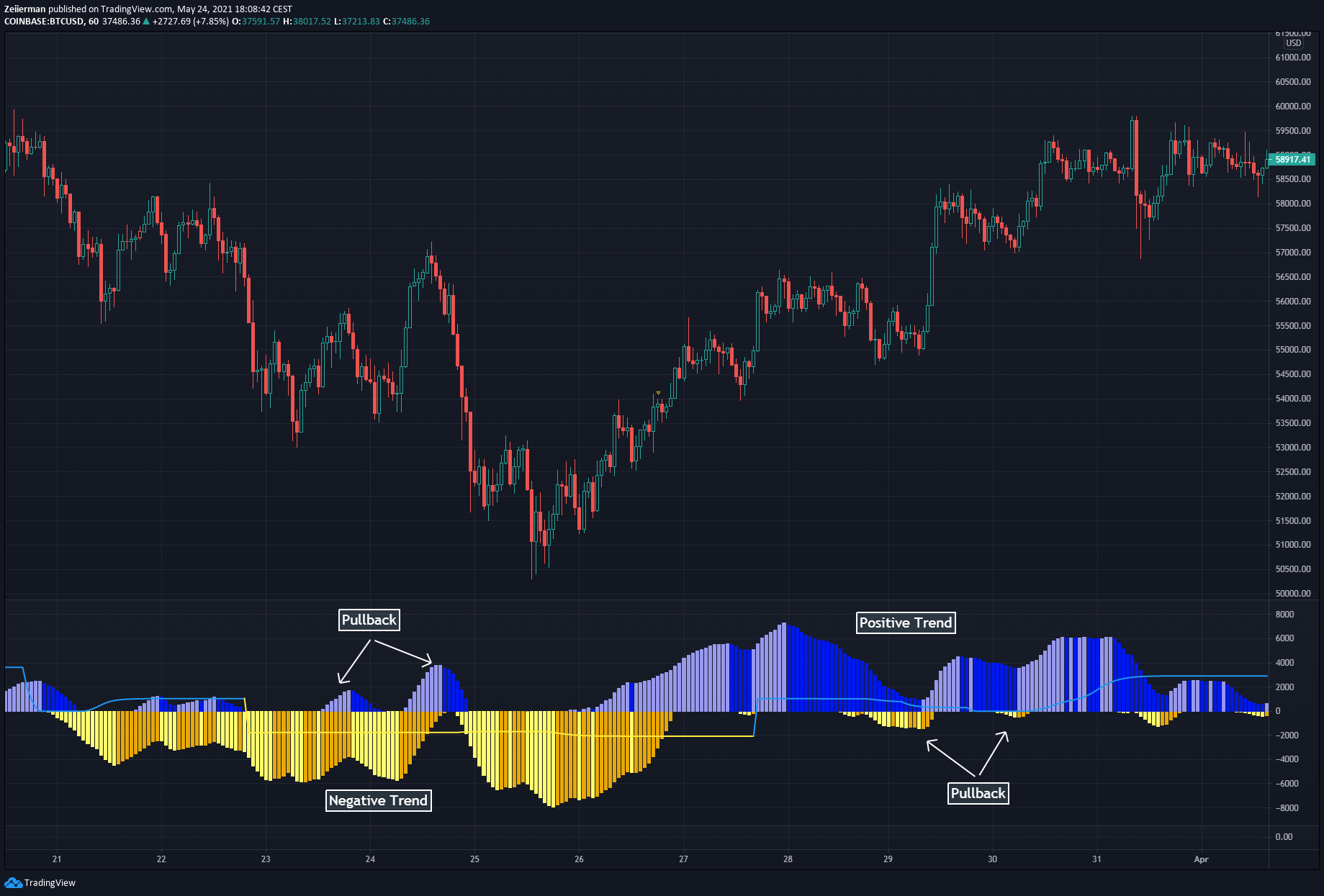Image resolution: width=1324 pixels, height=896 pixels.
Task: Click the TradingView text at bottom left
Action: (x=50, y=883)
